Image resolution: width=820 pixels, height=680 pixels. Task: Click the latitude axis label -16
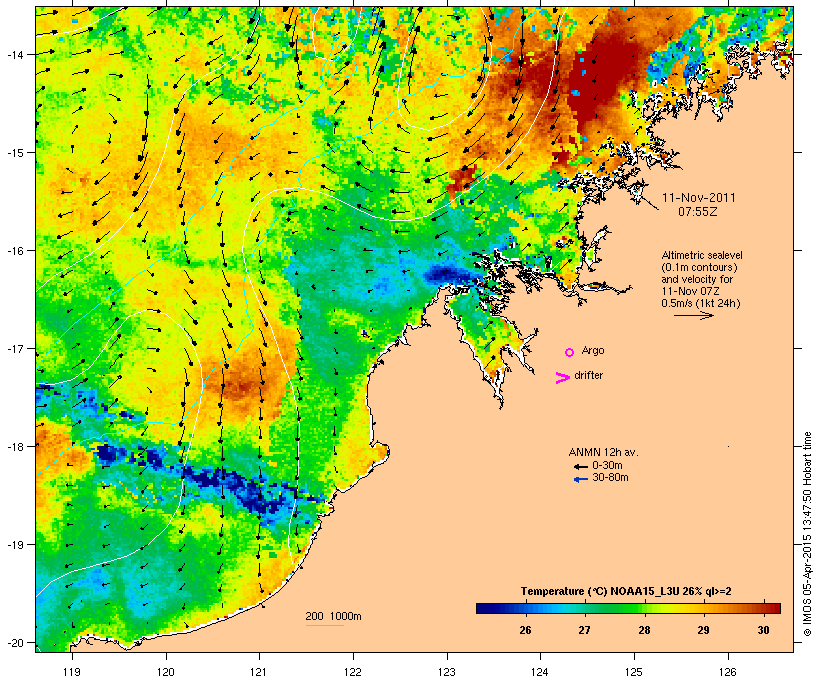pyautogui.click(x=15, y=251)
